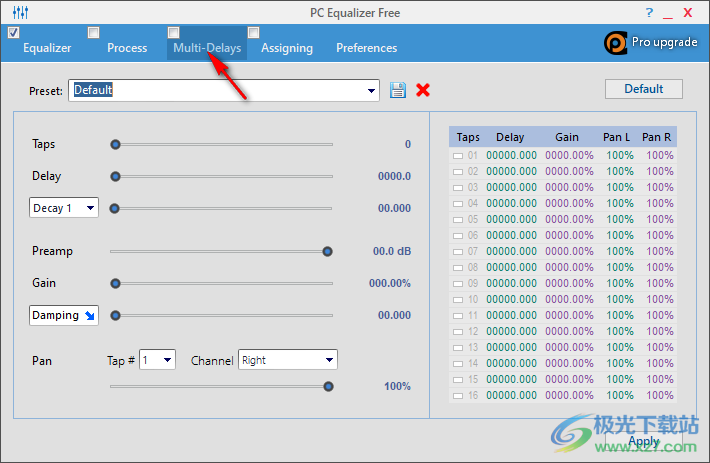Close the PC Equalizer Free window
The height and width of the screenshot is (463, 710).
pyautogui.click(x=689, y=12)
